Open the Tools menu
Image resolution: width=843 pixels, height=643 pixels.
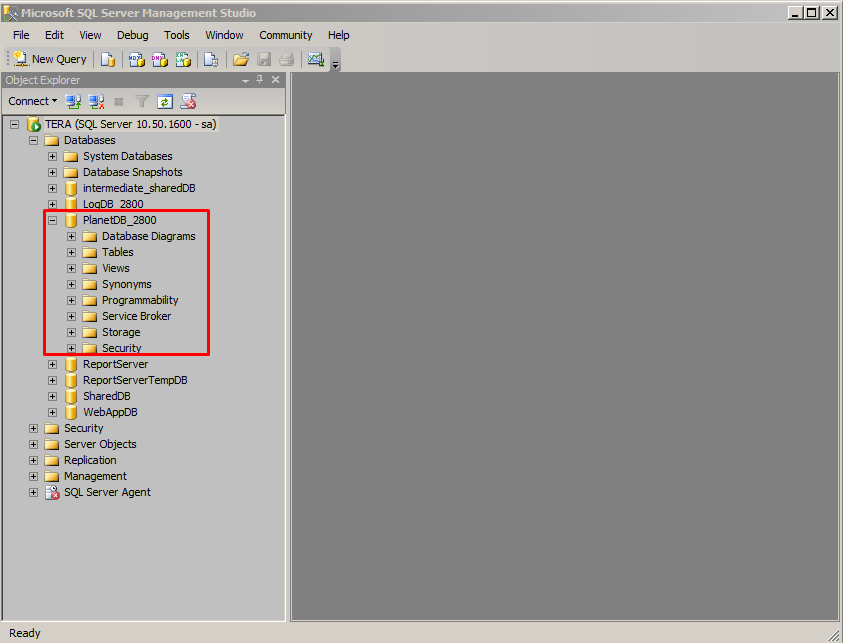[177, 35]
